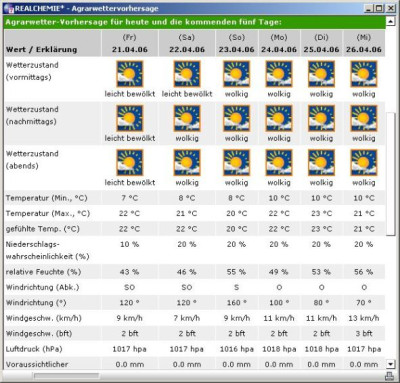
Task: Click the 'Windgeschw. (km/h)' row label
Action: point(43,318)
